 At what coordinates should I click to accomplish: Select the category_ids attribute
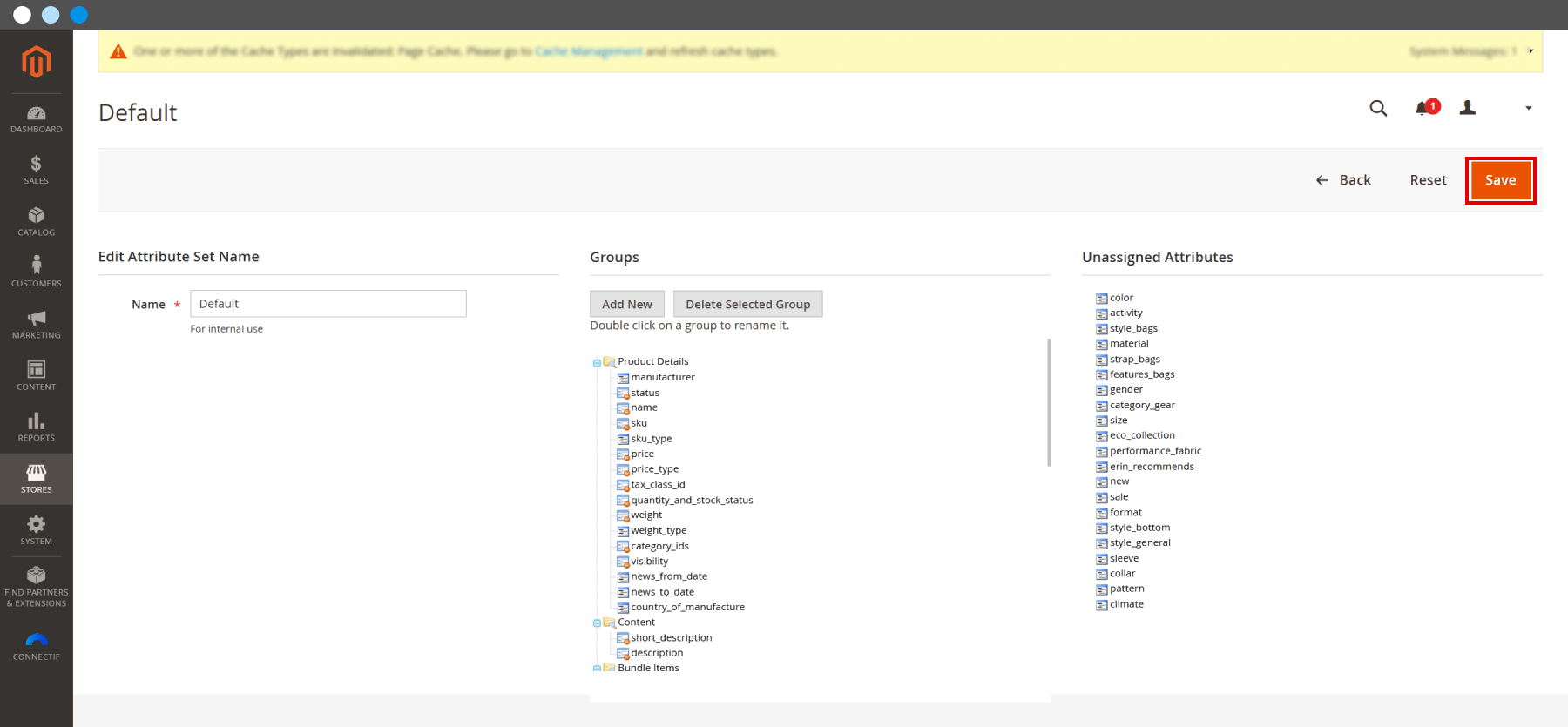[x=660, y=547]
